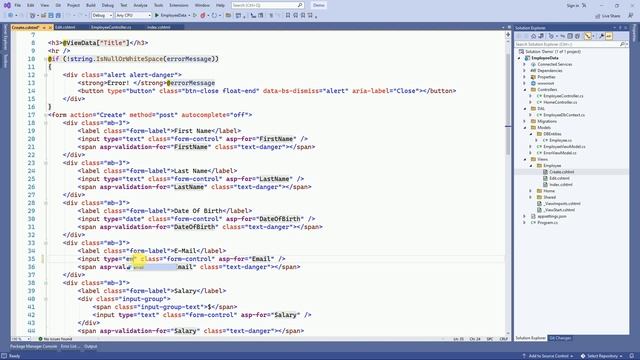
Task: Click Solution Explorer Show All Files icon
Action: point(577,36)
